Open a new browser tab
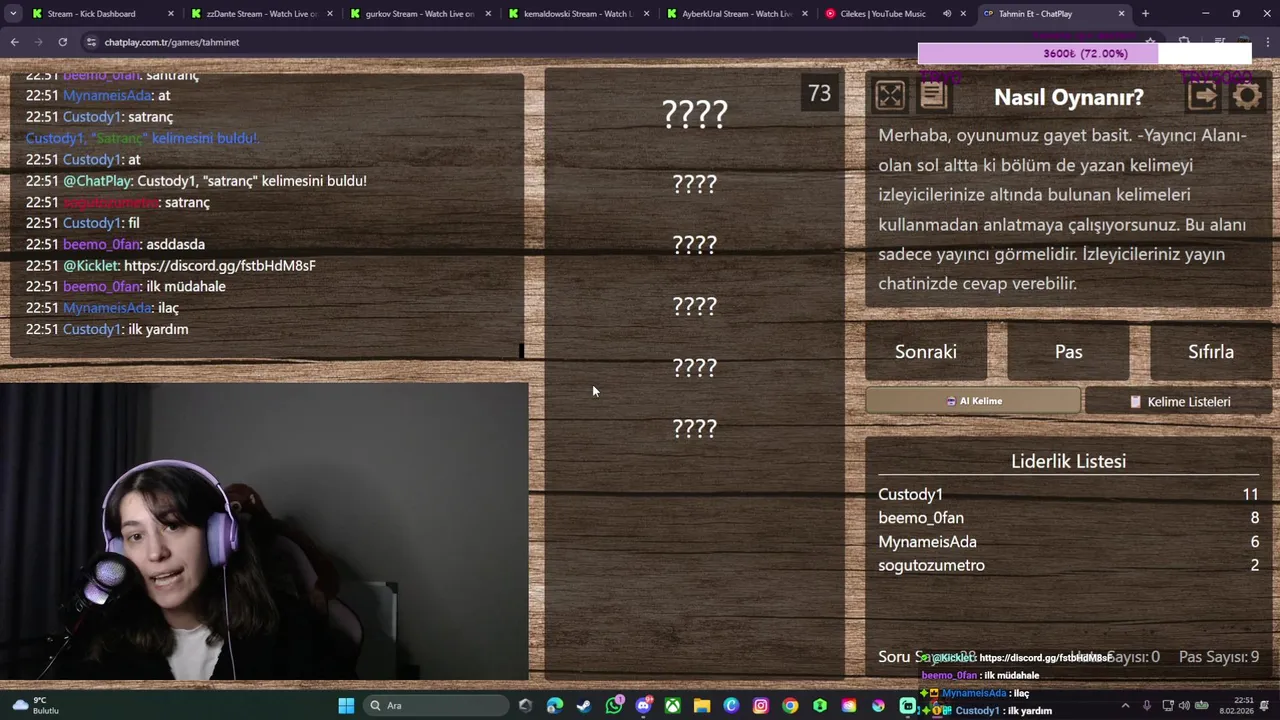Image resolution: width=1280 pixels, height=720 pixels. 1145,14
